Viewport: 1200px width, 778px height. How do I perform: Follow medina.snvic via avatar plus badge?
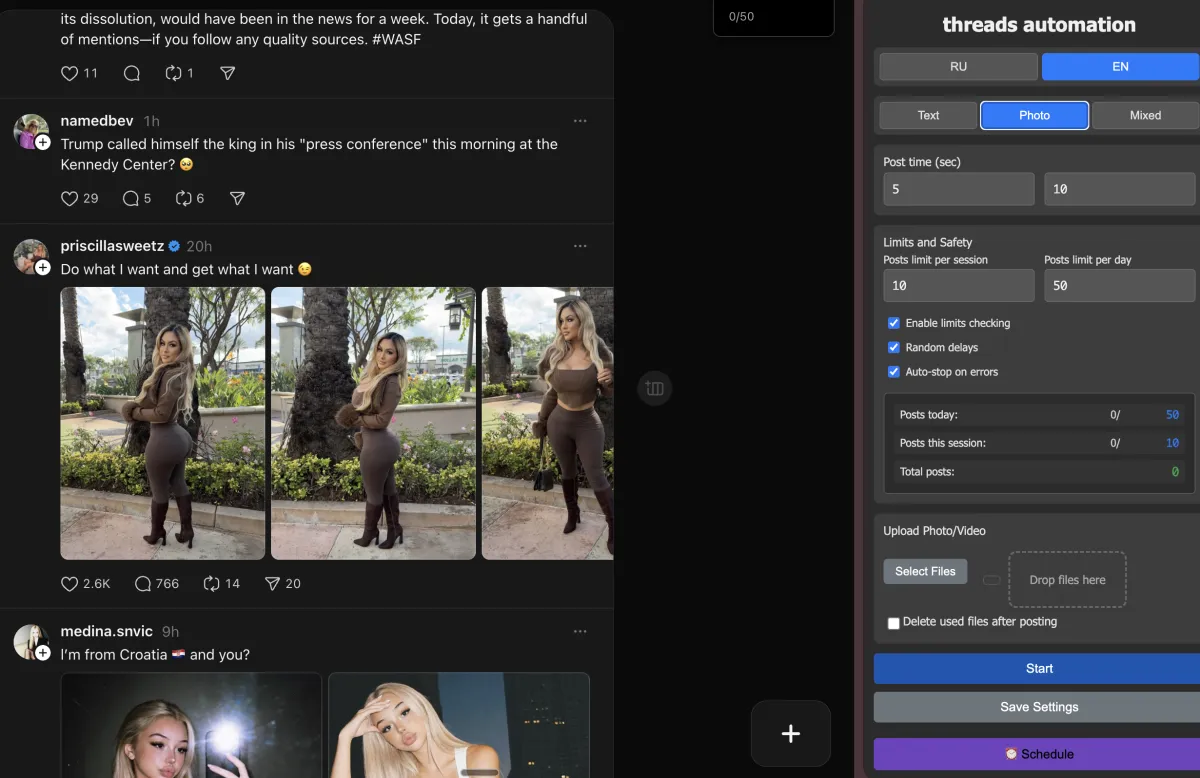click(x=43, y=653)
